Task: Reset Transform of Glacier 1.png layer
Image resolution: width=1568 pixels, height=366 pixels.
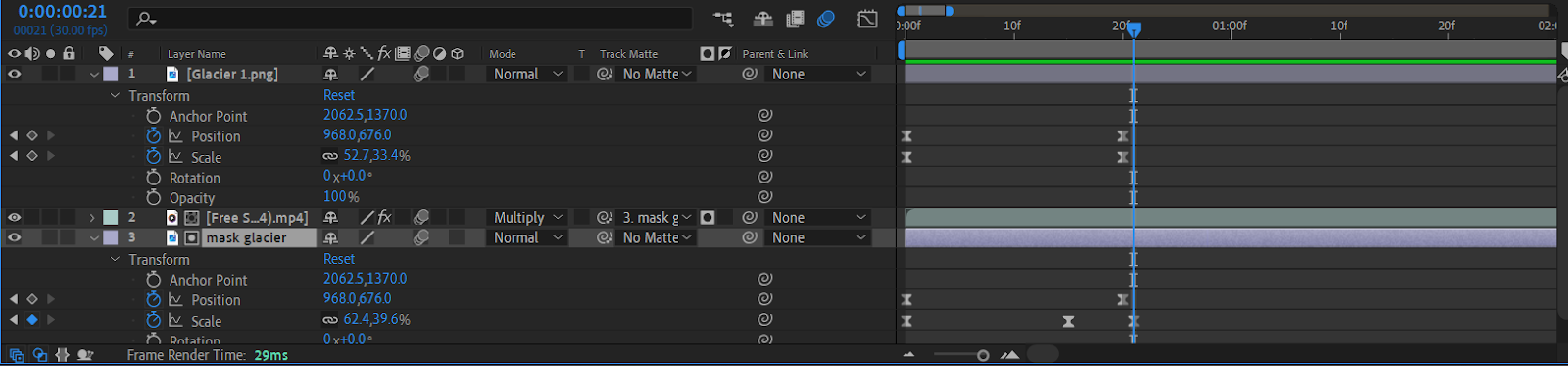Action: click(339, 95)
